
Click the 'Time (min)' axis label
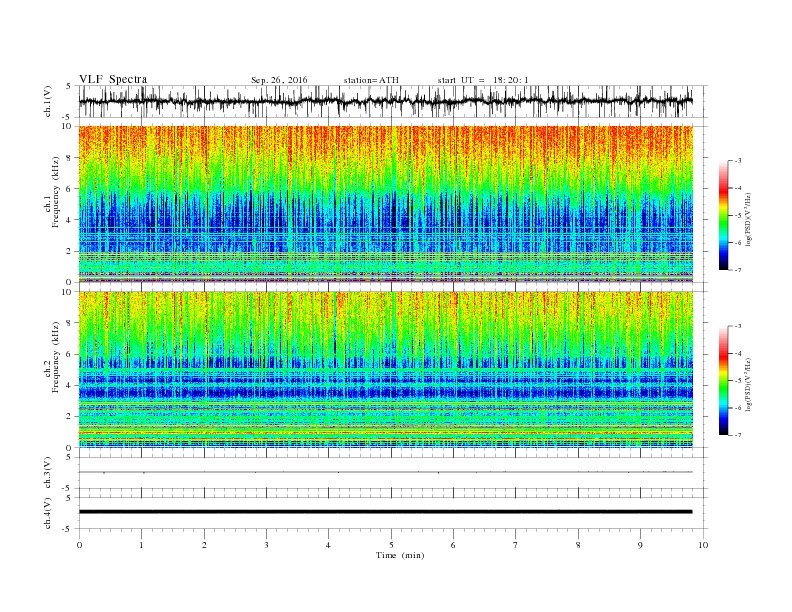(400, 555)
